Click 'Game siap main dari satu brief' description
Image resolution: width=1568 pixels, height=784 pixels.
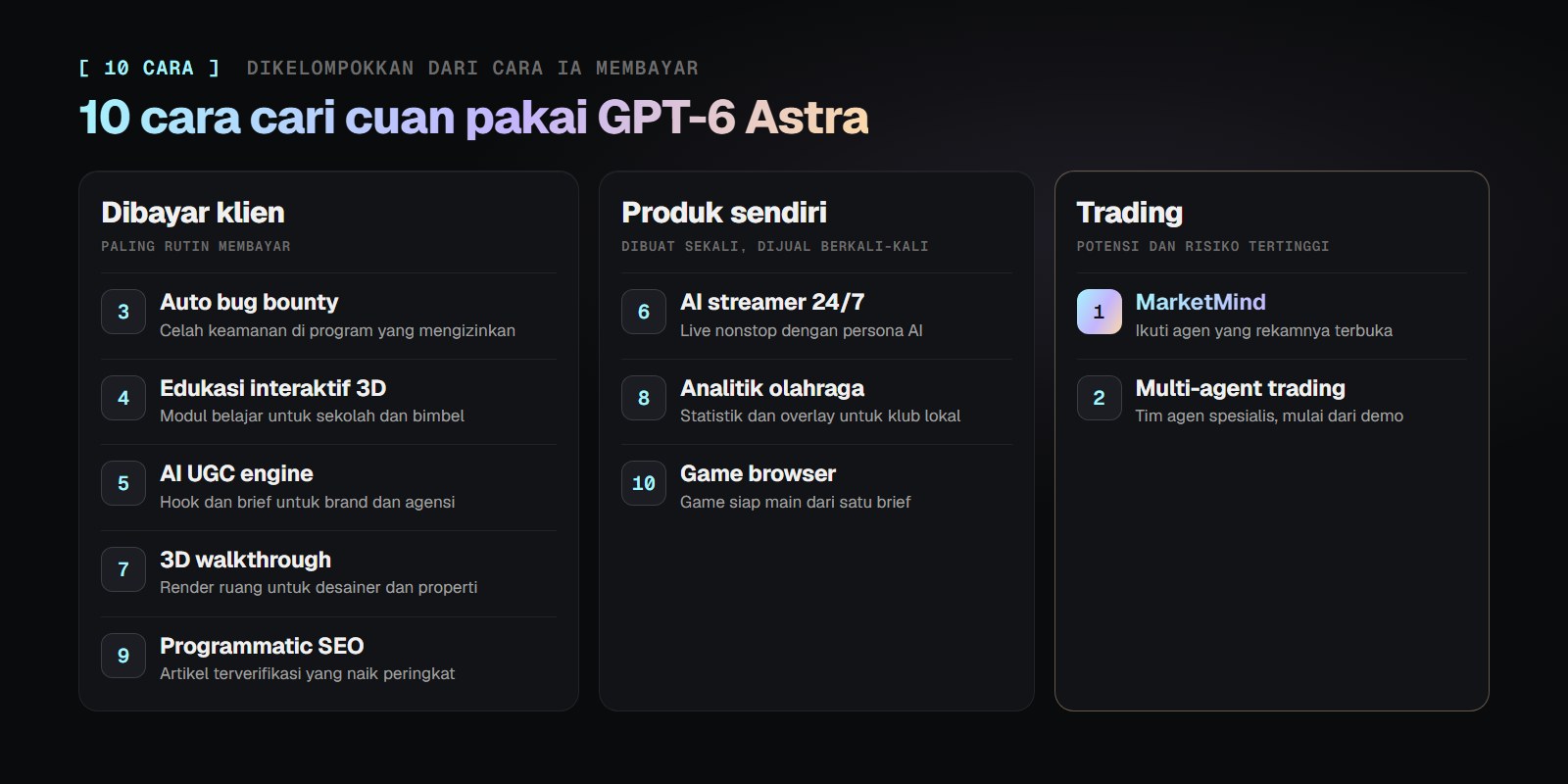[796, 502]
